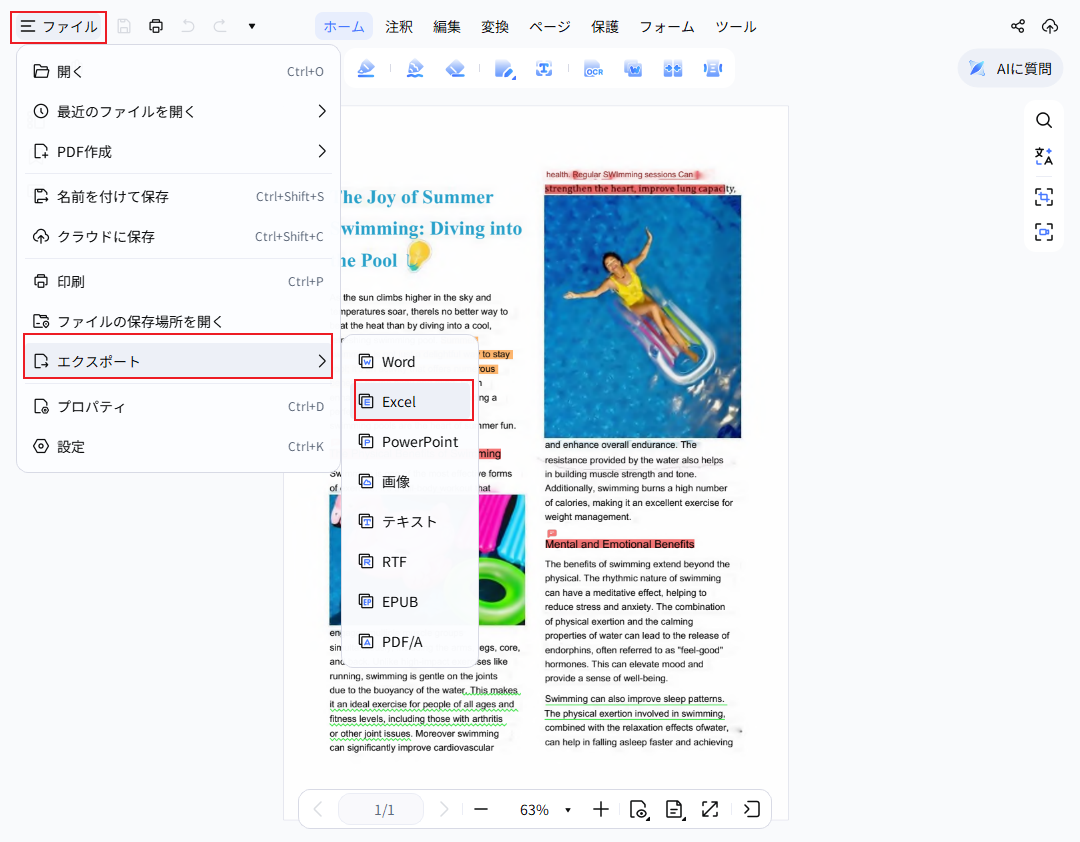Click the highlighter tool icon
The height and width of the screenshot is (842, 1080).
[366, 69]
